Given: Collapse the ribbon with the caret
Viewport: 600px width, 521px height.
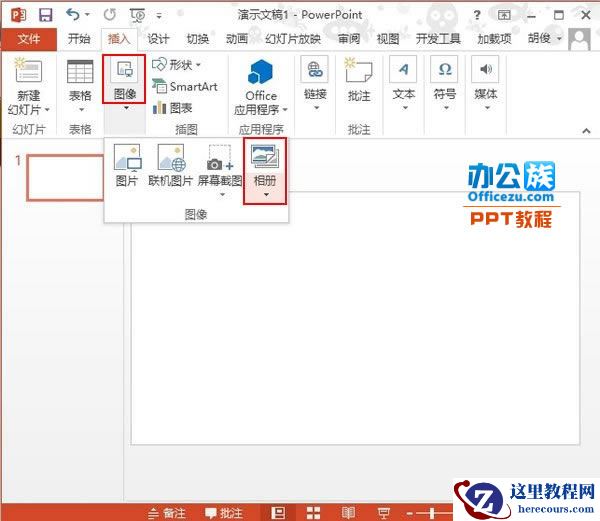Looking at the screenshot, I should pos(586,131).
